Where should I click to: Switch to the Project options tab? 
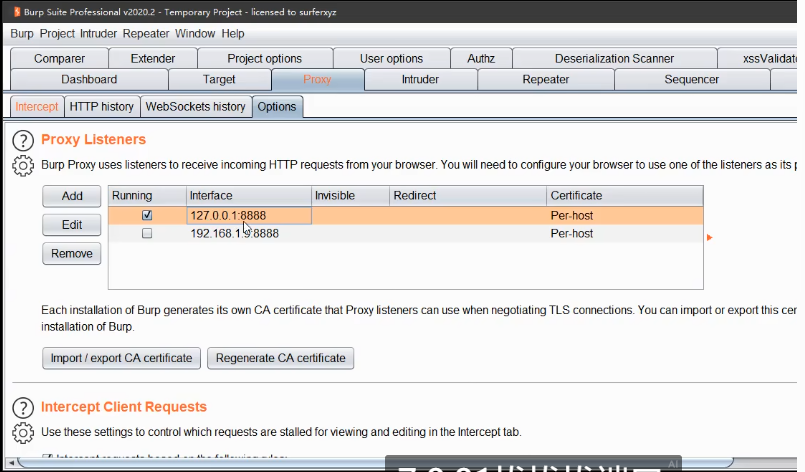264,59
